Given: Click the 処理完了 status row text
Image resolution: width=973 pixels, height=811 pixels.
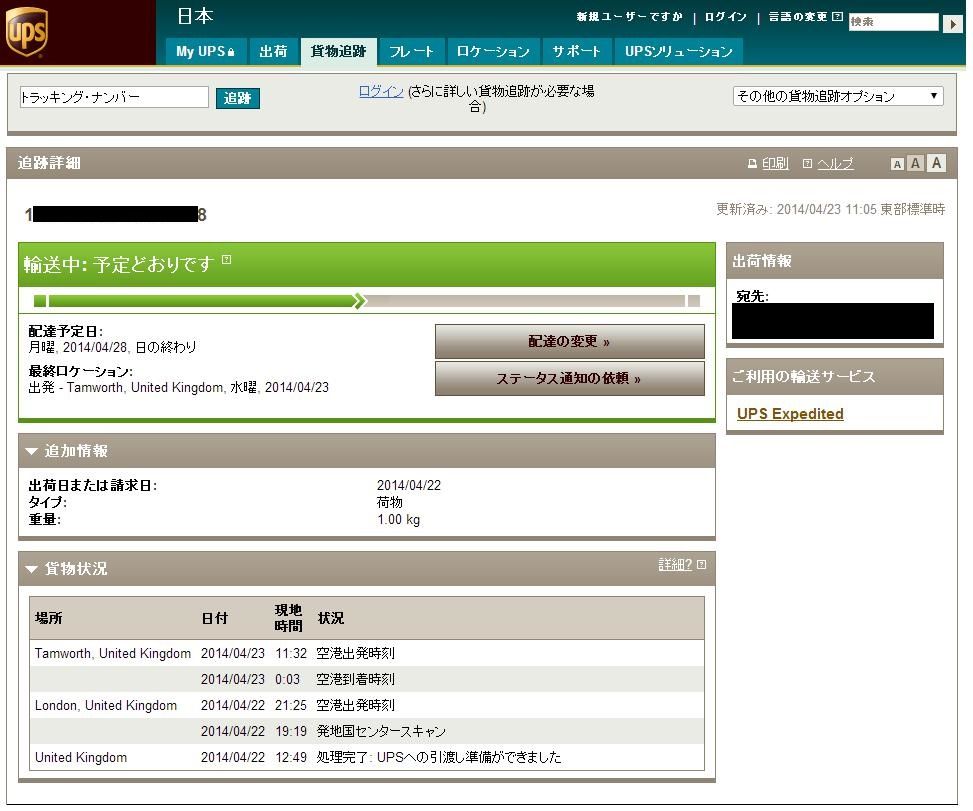Looking at the screenshot, I should [x=439, y=757].
